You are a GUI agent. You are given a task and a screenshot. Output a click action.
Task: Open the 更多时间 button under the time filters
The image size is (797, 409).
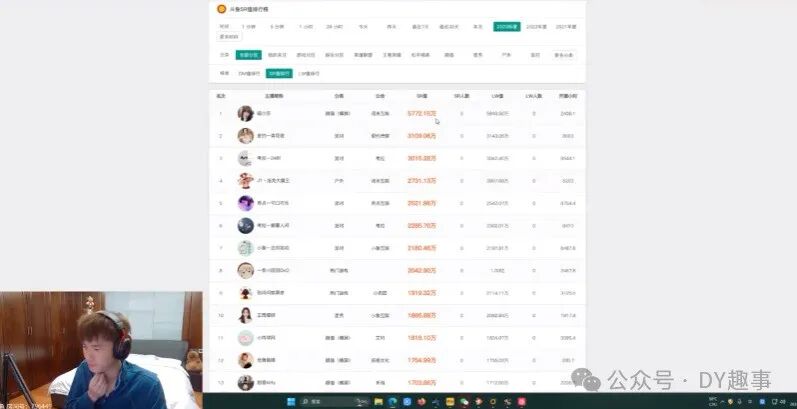coord(229,37)
